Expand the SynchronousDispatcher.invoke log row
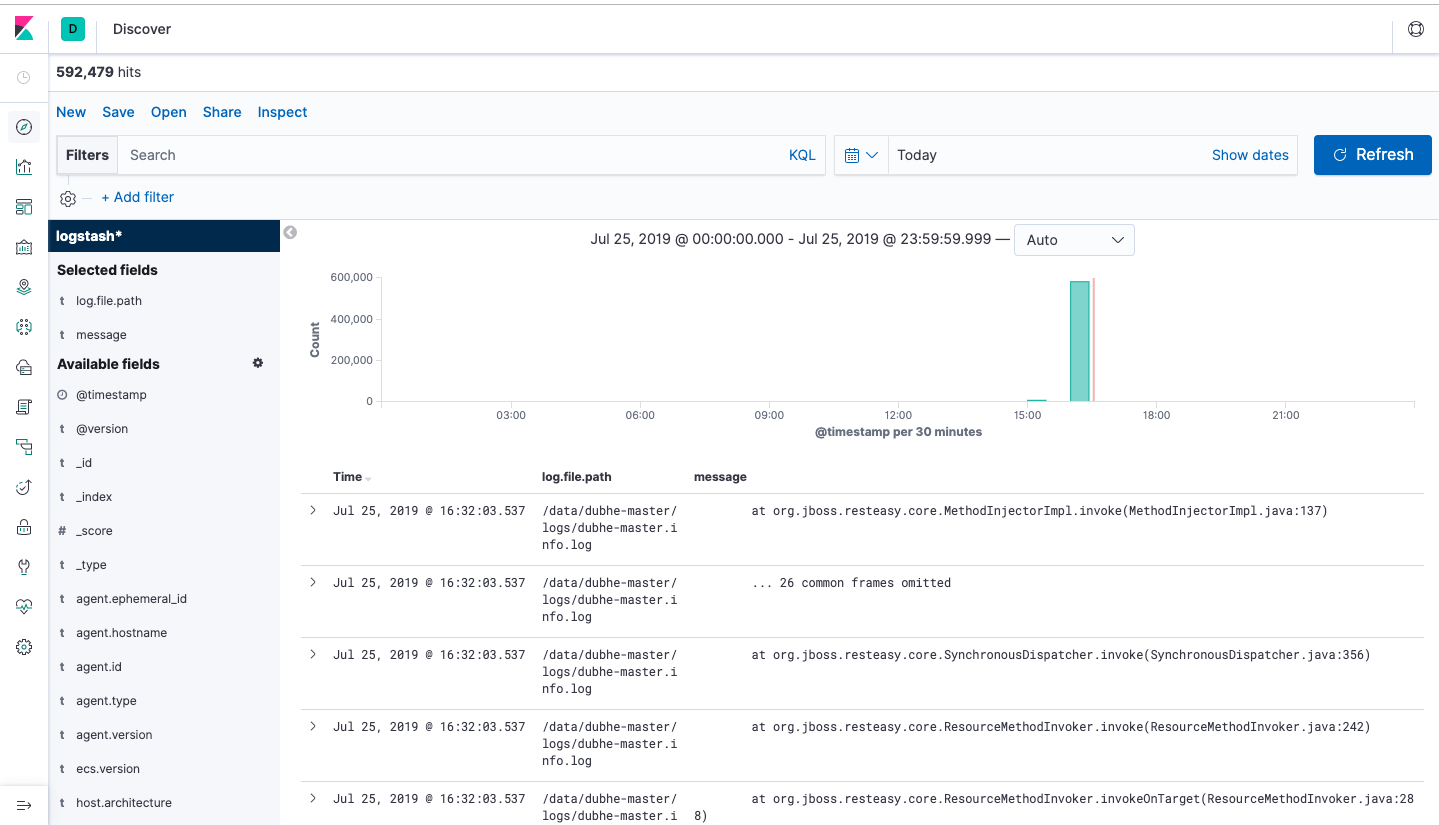The image size is (1439, 825). point(312,654)
